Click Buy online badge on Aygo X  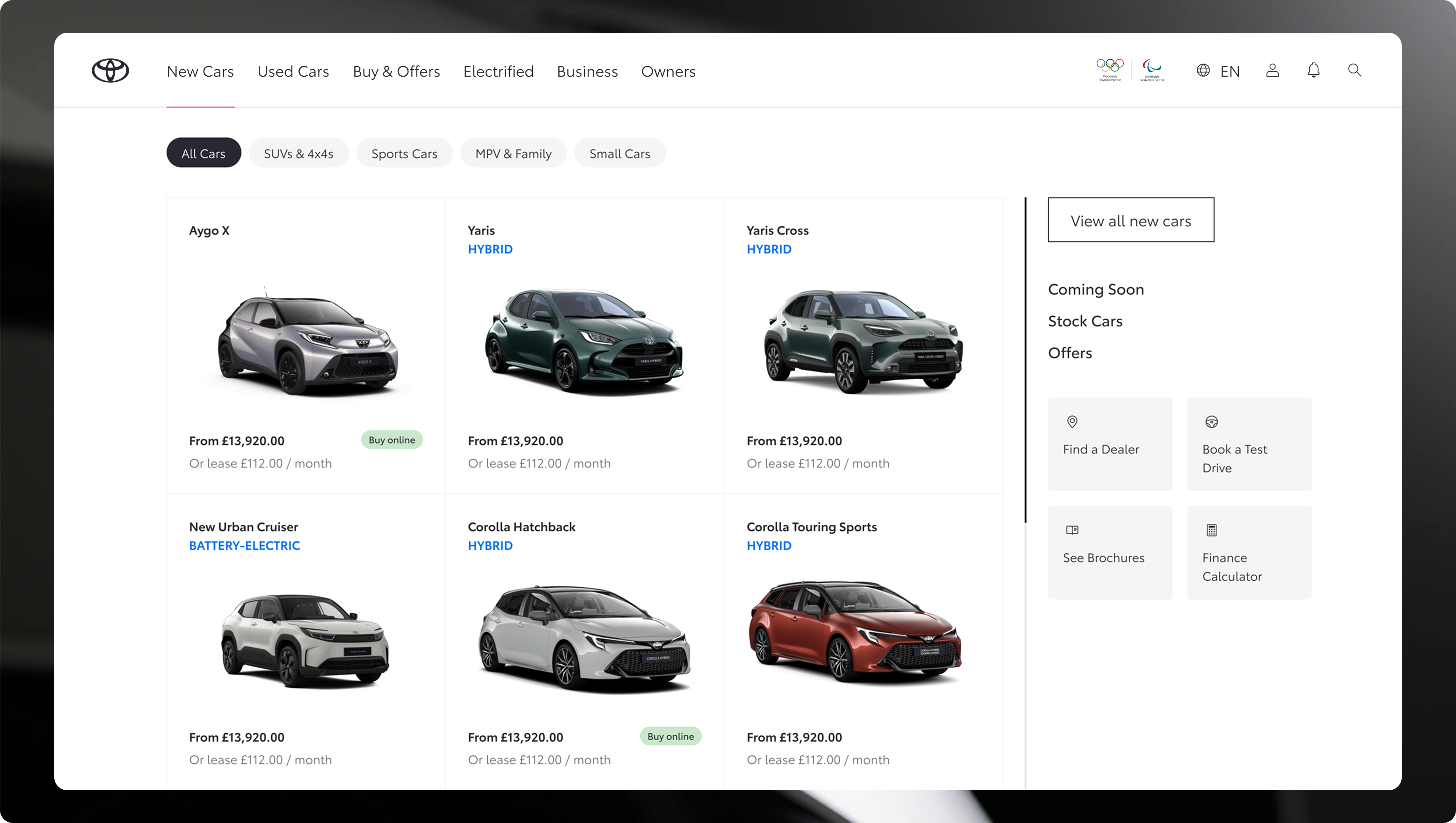pos(391,440)
